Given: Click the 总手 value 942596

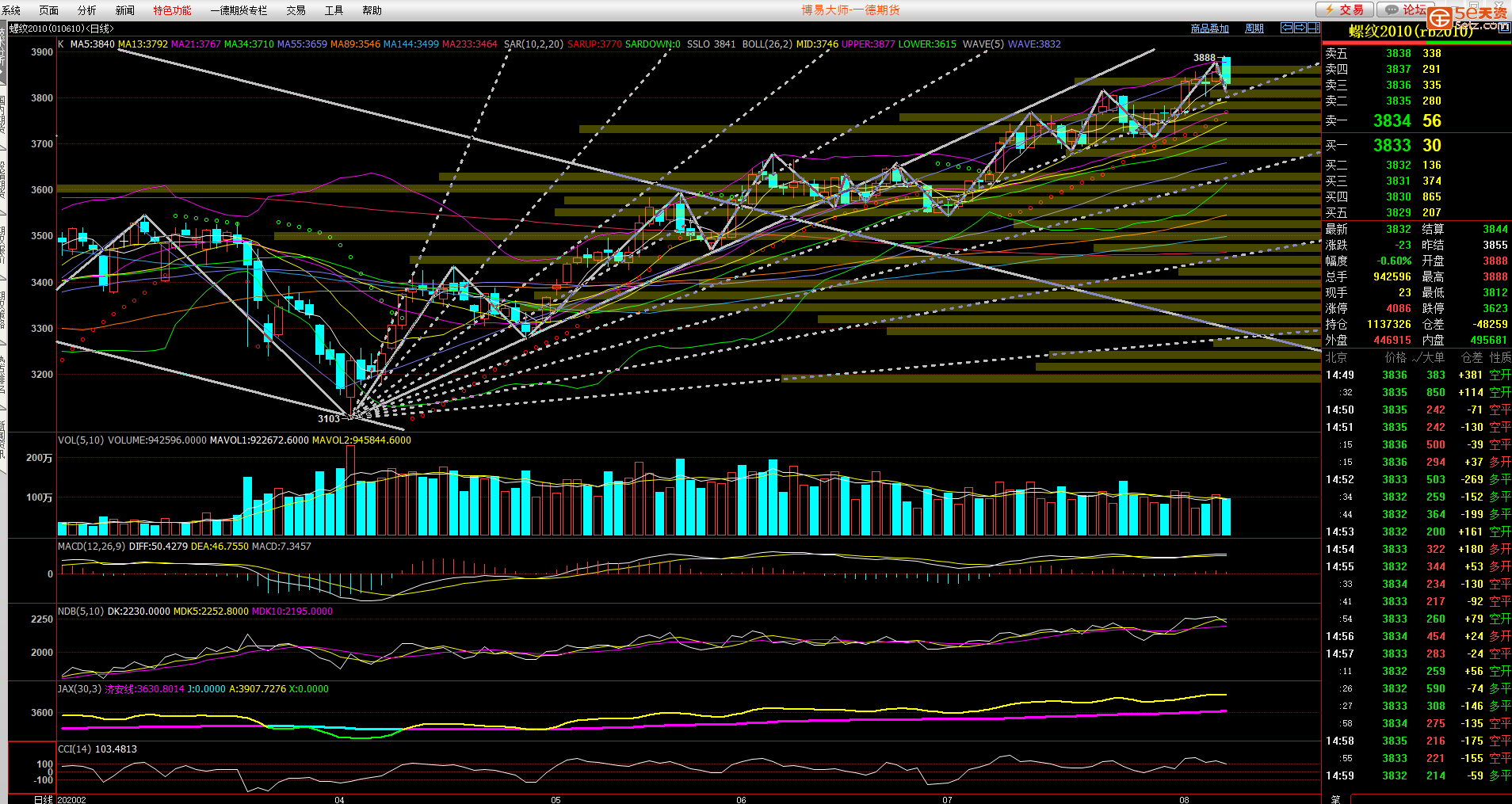Looking at the screenshot, I should tap(1392, 277).
